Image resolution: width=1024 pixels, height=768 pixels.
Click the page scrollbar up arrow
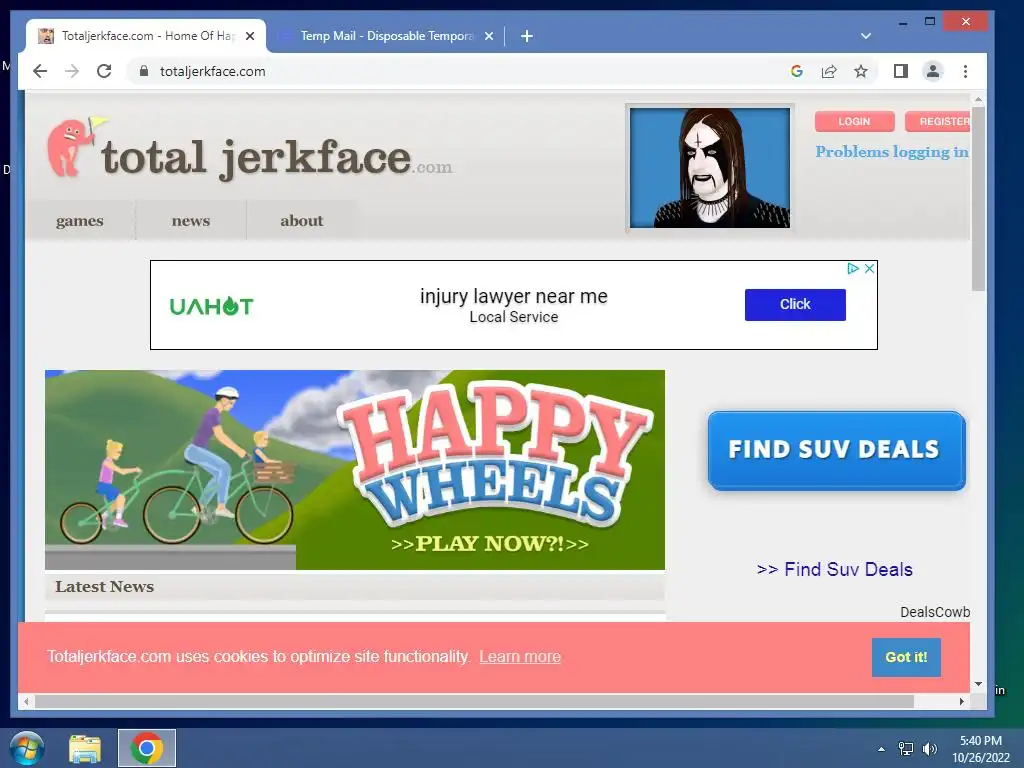coord(978,99)
